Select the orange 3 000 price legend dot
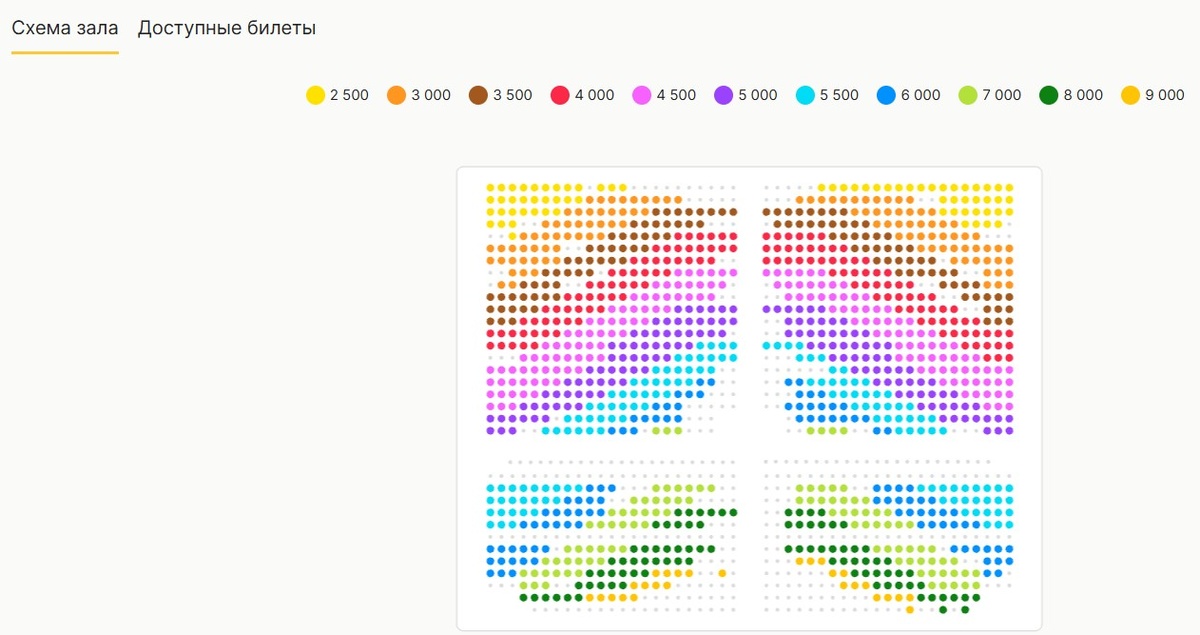Image resolution: width=1200 pixels, height=635 pixels. click(397, 95)
